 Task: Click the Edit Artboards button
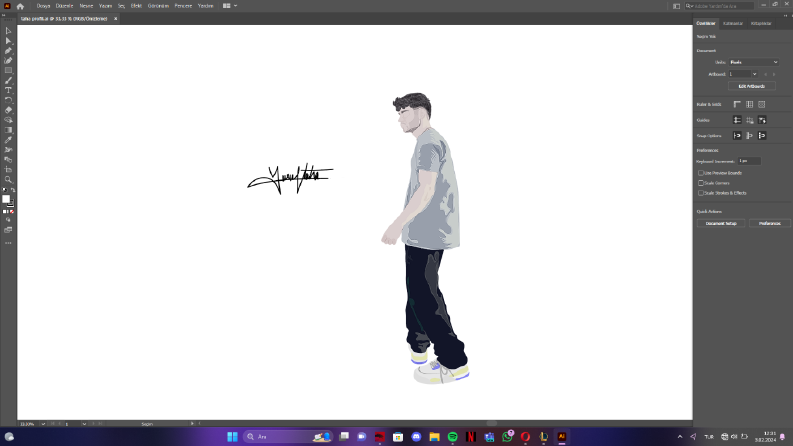tap(752, 86)
